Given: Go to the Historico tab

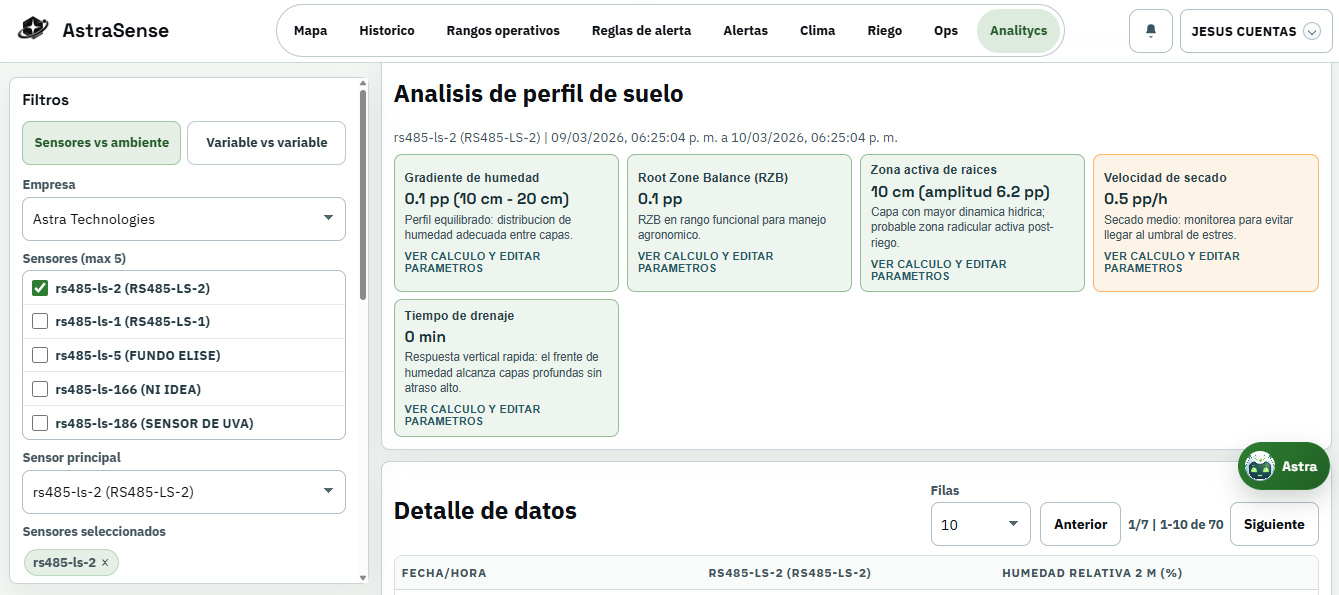Looking at the screenshot, I should [x=387, y=31].
